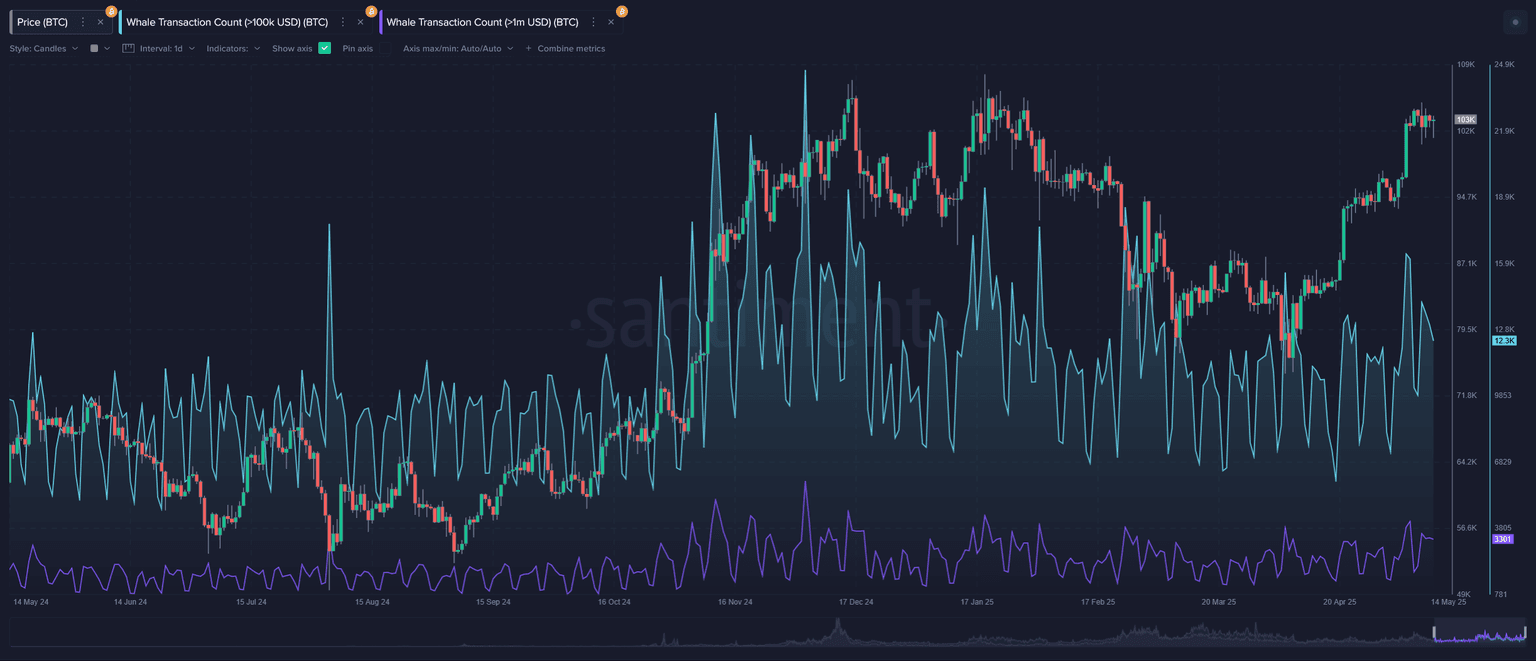Remove the Price (BTC) metric
The height and width of the screenshot is (661, 1536).
coord(100,22)
